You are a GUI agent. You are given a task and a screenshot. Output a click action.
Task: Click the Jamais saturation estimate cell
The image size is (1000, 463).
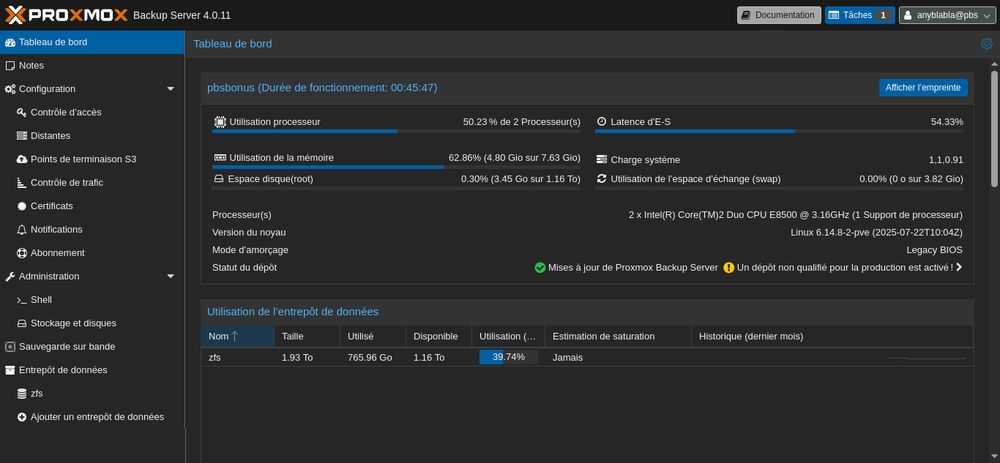(618, 358)
